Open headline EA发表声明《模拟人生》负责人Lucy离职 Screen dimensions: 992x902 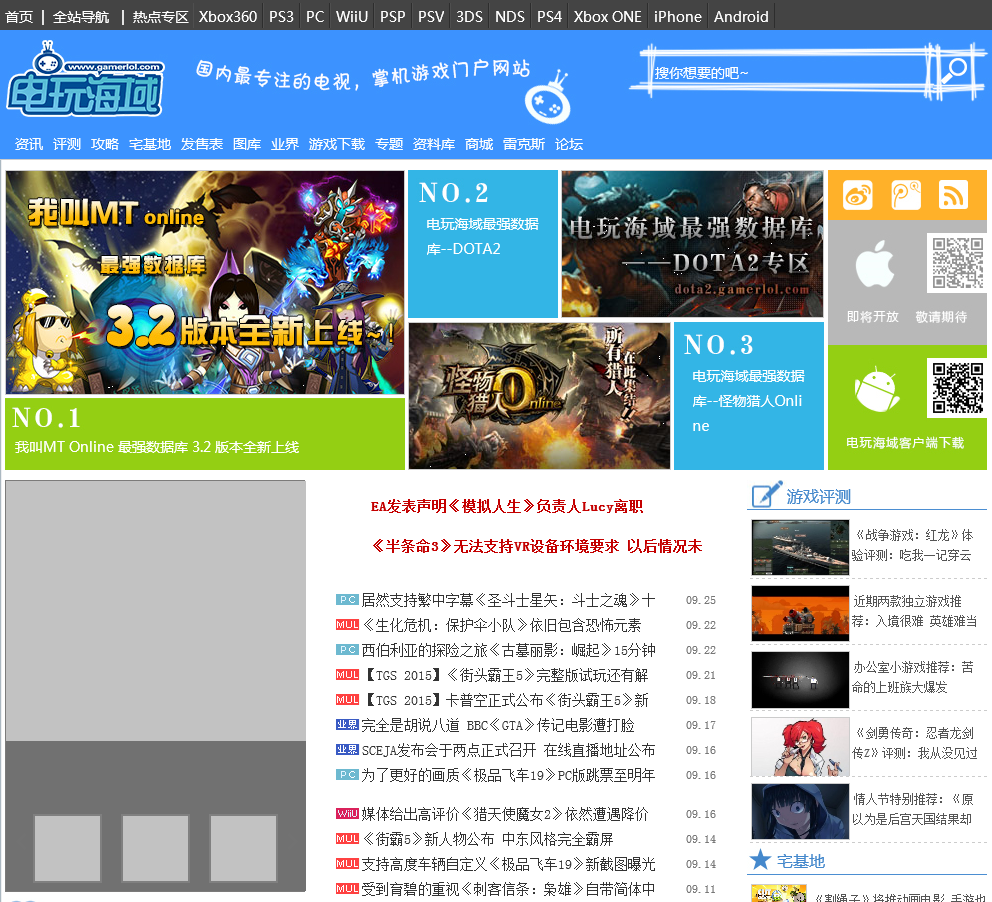tap(507, 507)
